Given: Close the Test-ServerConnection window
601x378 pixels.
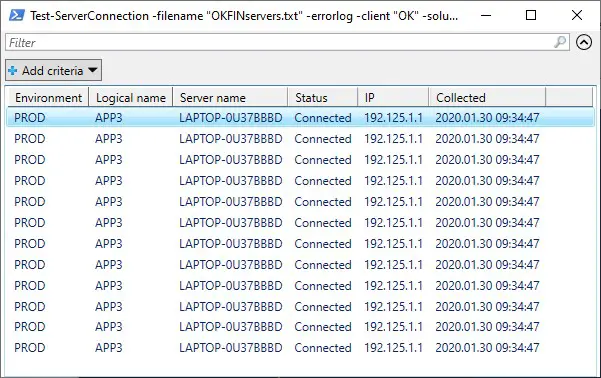Looking at the screenshot, I should (x=576, y=15).
